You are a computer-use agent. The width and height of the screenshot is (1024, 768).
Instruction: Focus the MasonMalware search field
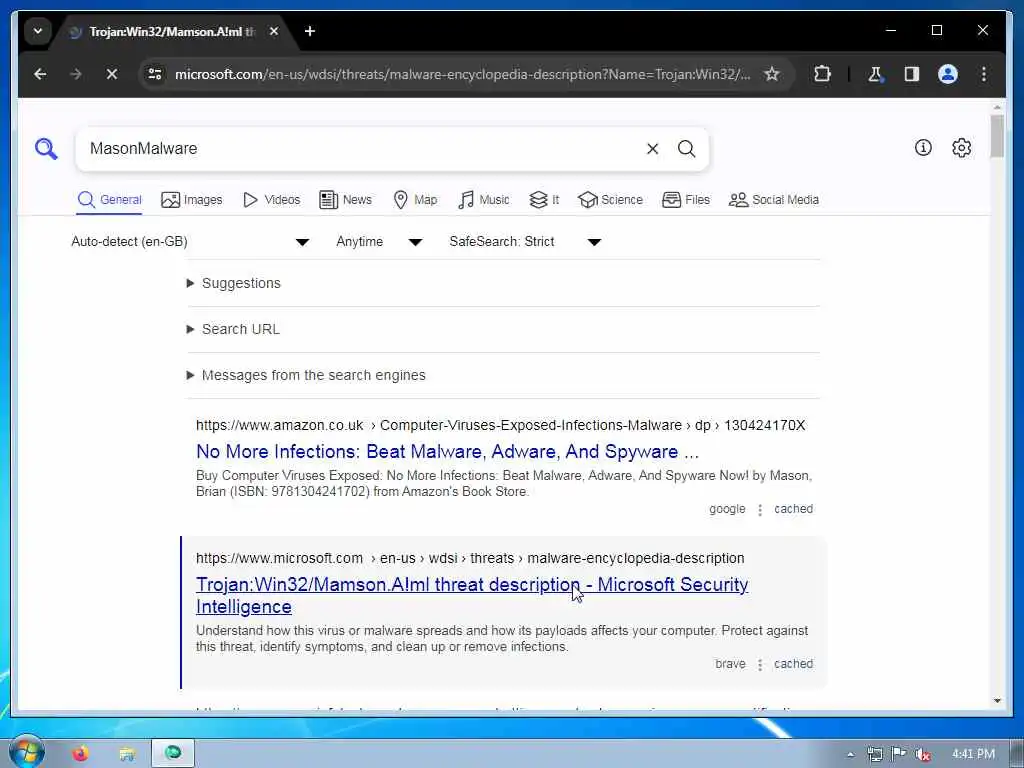[x=362, y=148]
